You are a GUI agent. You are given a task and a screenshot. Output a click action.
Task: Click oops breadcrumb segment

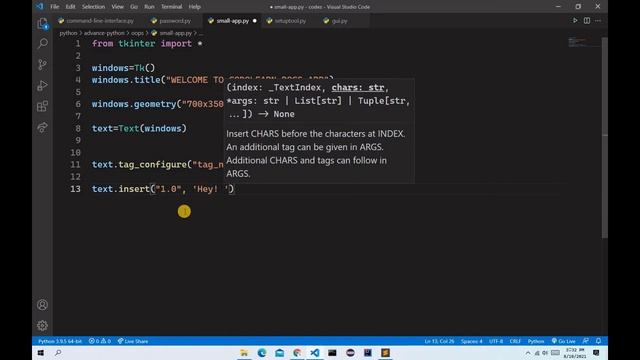click(137, 33)
